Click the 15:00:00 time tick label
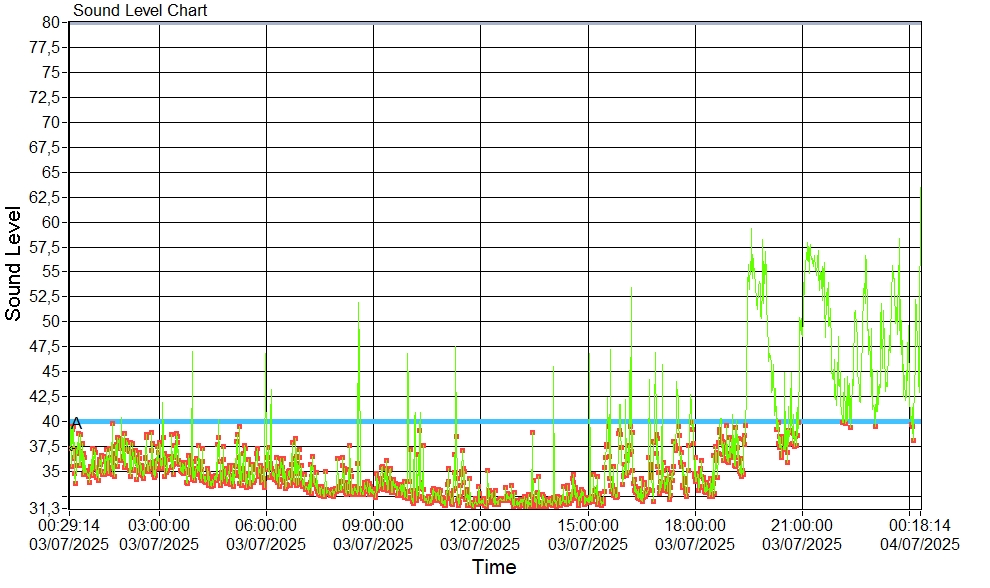The width and height of the screenshot is (990, 588). pyautogui.click(x=588, y=525)
